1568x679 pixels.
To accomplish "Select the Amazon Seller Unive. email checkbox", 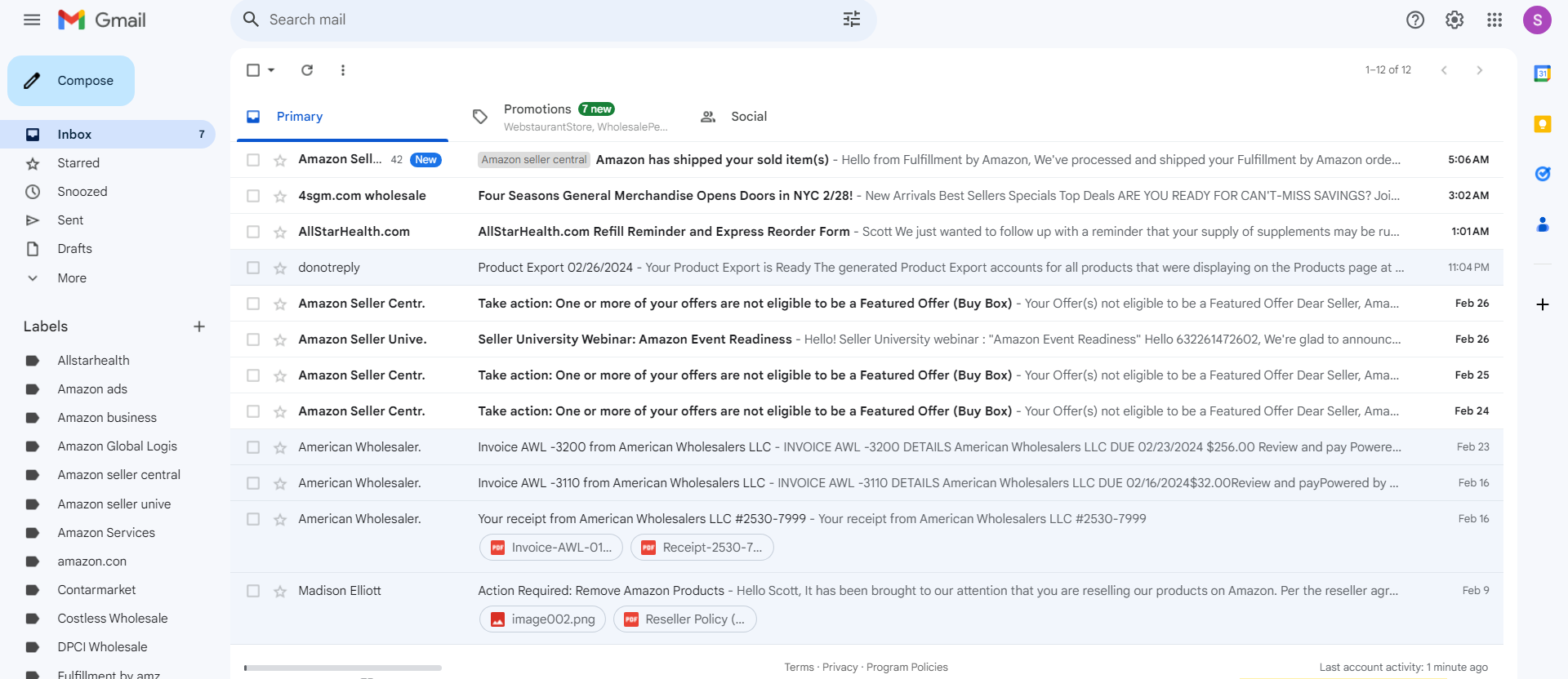I will click(x=253, y=339).
